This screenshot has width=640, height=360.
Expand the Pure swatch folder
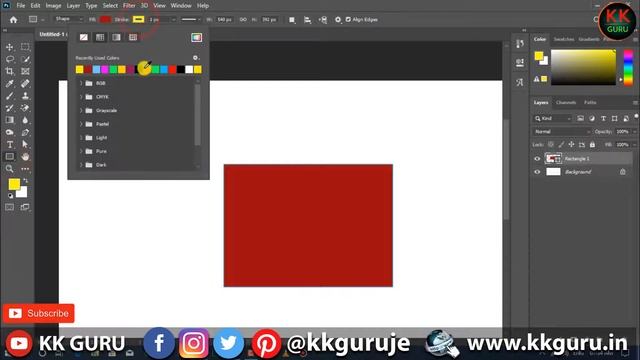point(81,151)
